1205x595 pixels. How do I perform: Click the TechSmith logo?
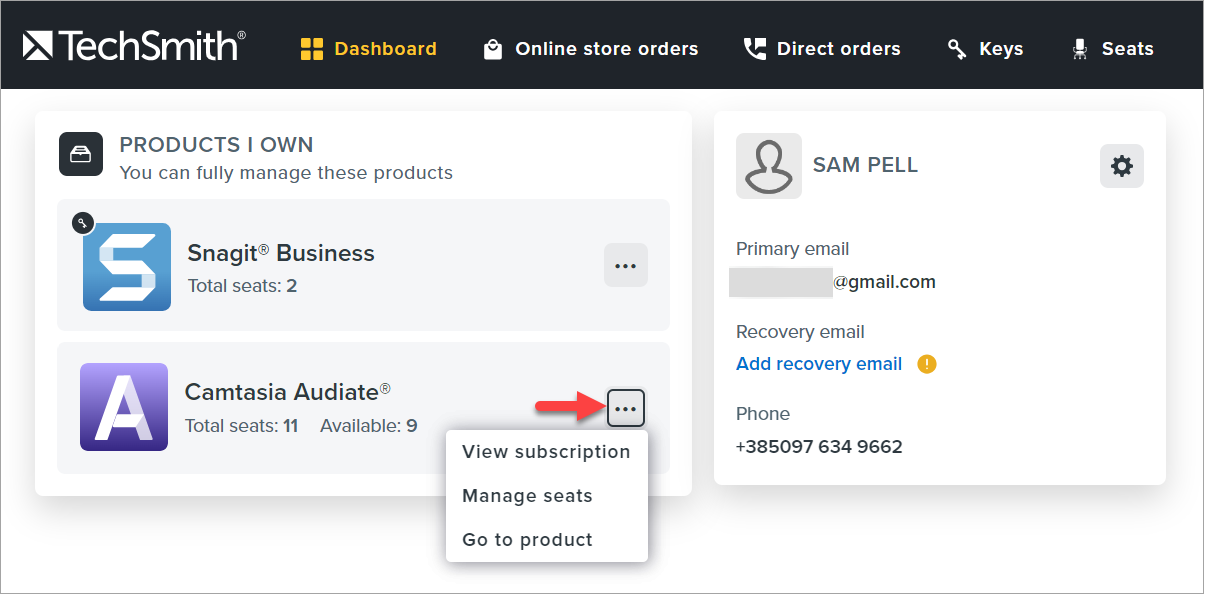pyautogui.click(x=134, y=46)
